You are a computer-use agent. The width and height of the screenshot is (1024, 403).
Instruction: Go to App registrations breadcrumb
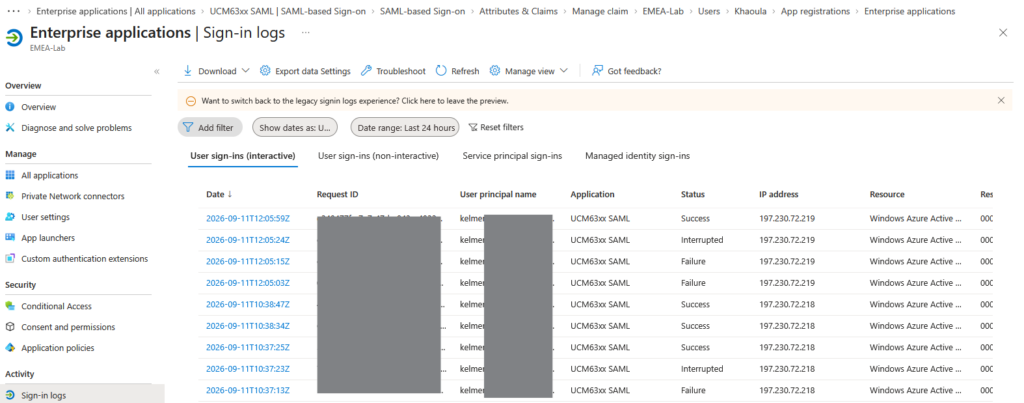coord(816,11)
